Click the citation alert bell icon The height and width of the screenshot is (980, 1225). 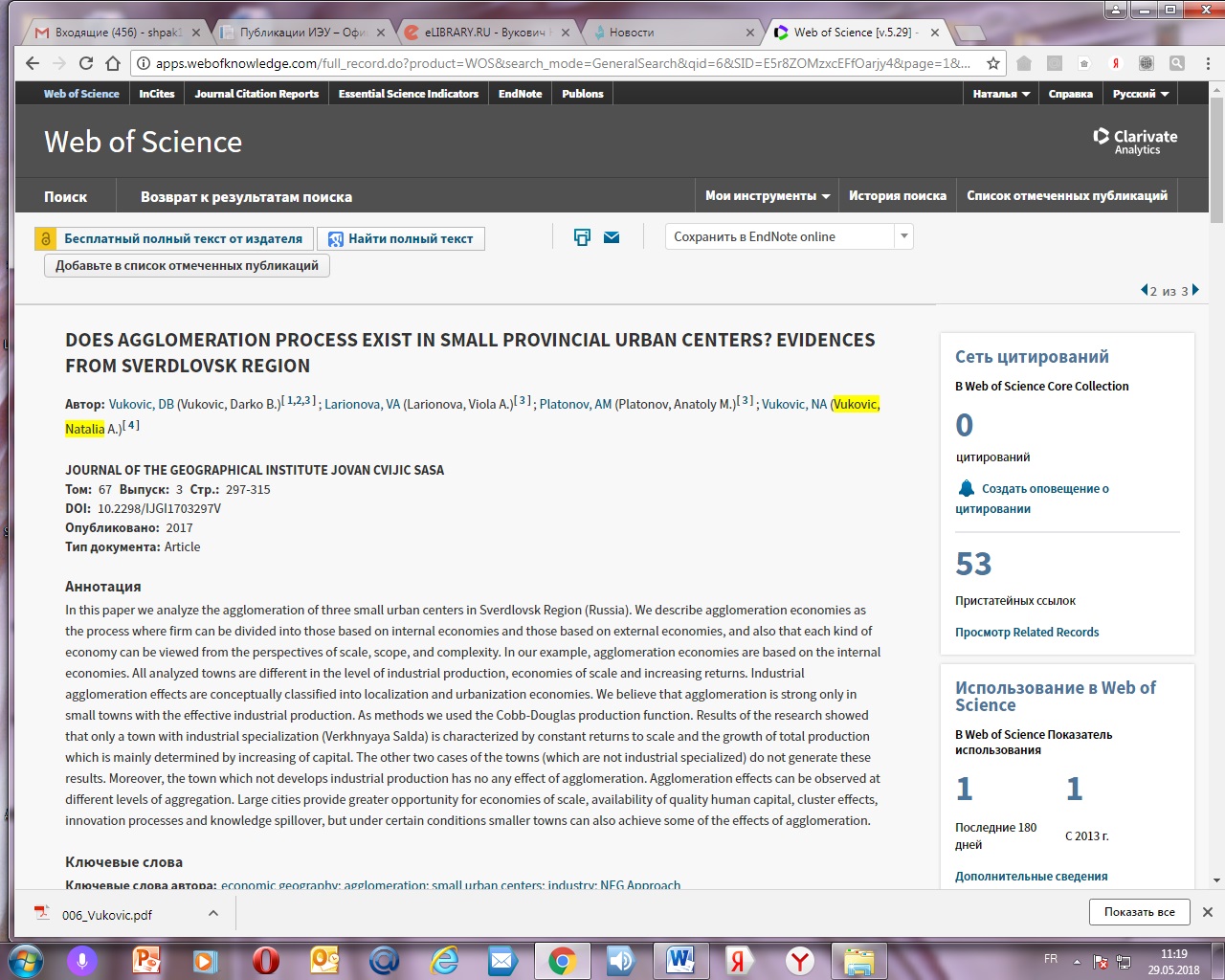point(967,488)
